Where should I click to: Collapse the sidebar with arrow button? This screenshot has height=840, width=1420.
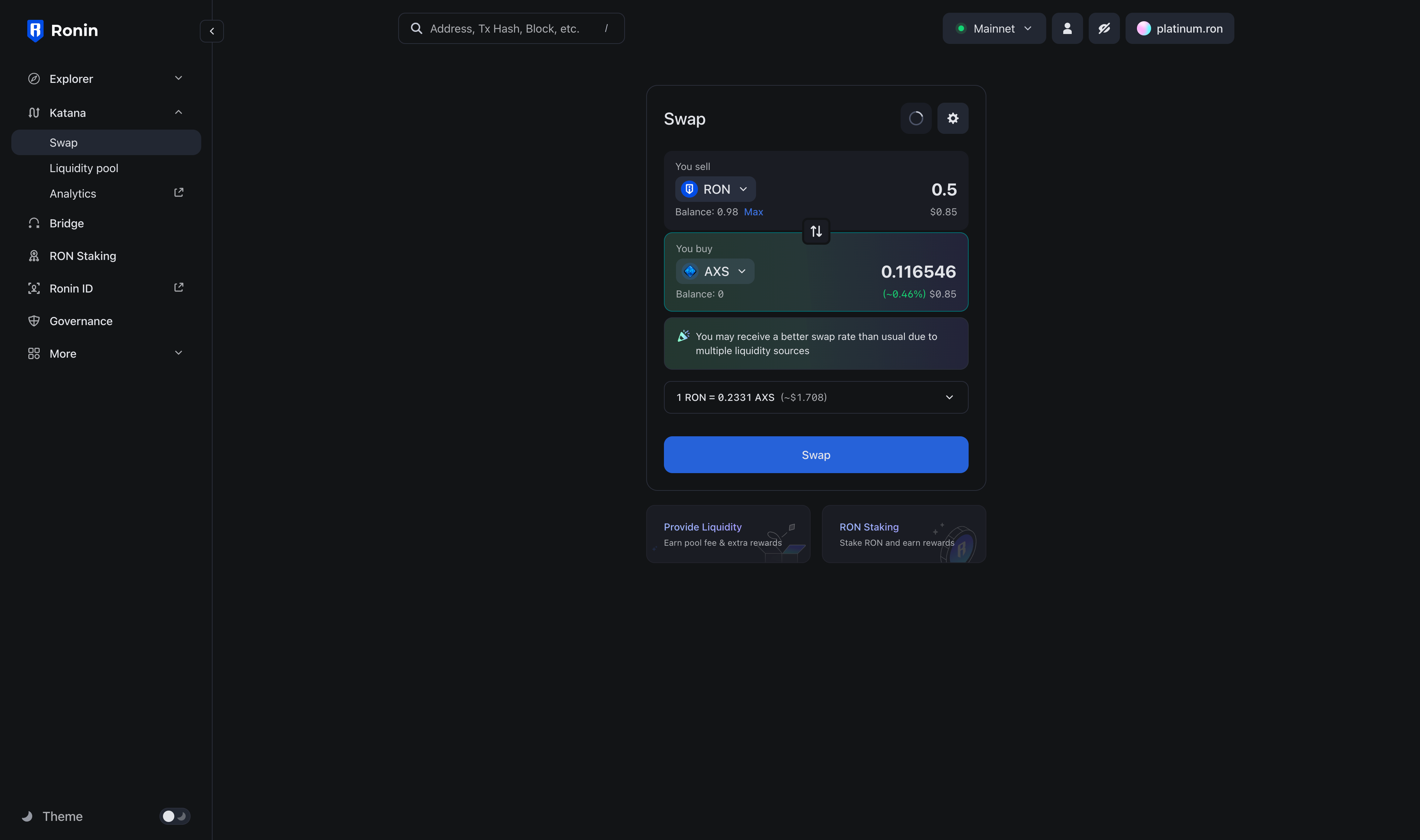click(x=212, y=31)
